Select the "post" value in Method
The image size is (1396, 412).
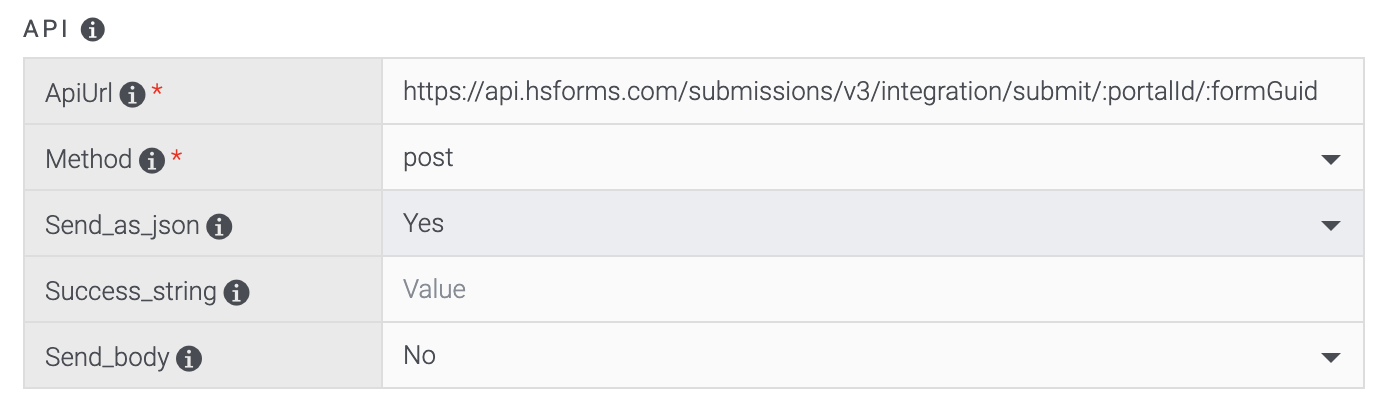coord(428,158)
